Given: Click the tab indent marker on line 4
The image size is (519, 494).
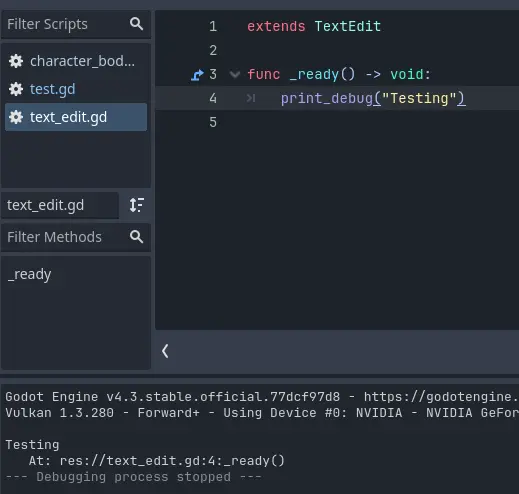Looking at the screenshot, I should [251, 98].
